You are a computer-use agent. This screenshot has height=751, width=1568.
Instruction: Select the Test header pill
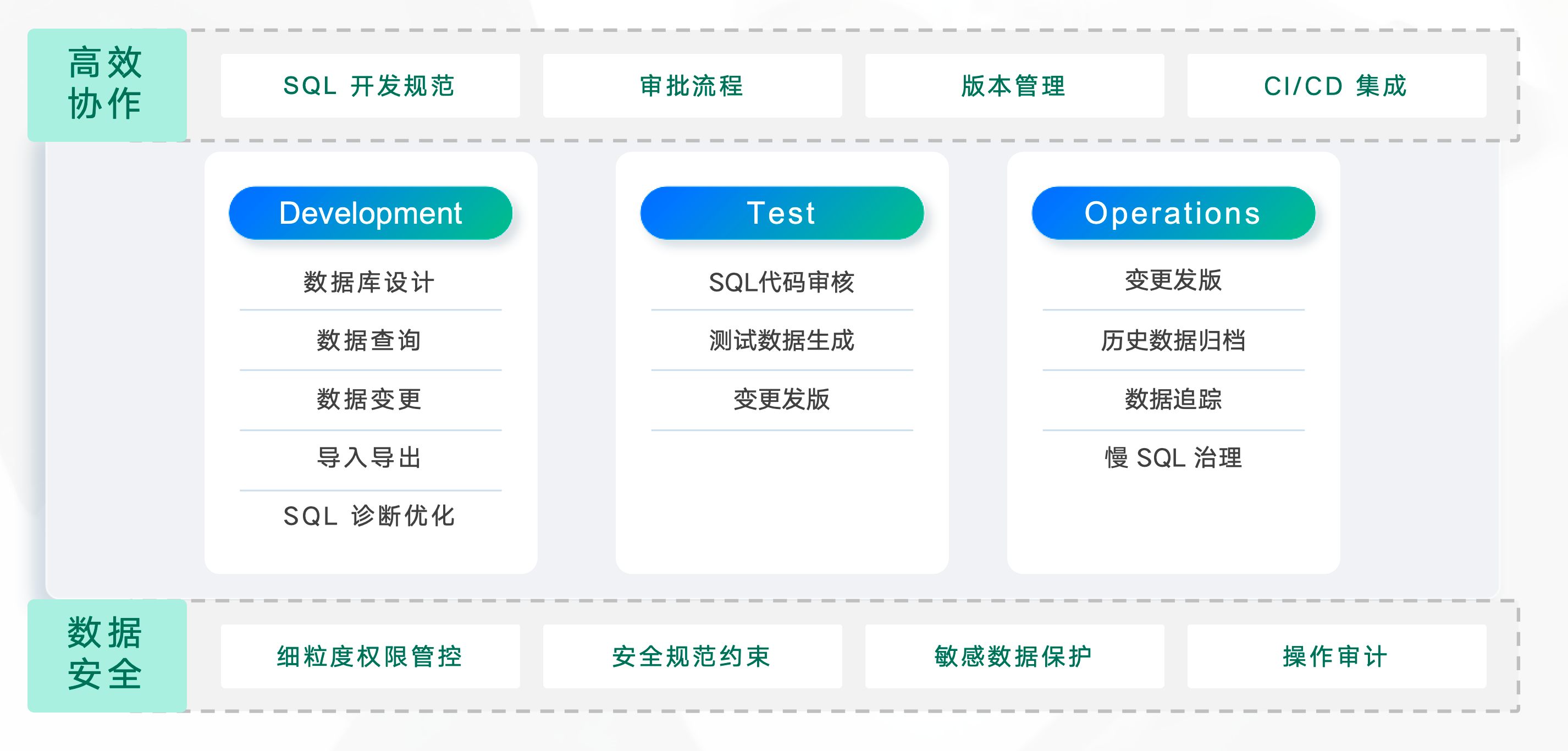[x=782, y=213]
